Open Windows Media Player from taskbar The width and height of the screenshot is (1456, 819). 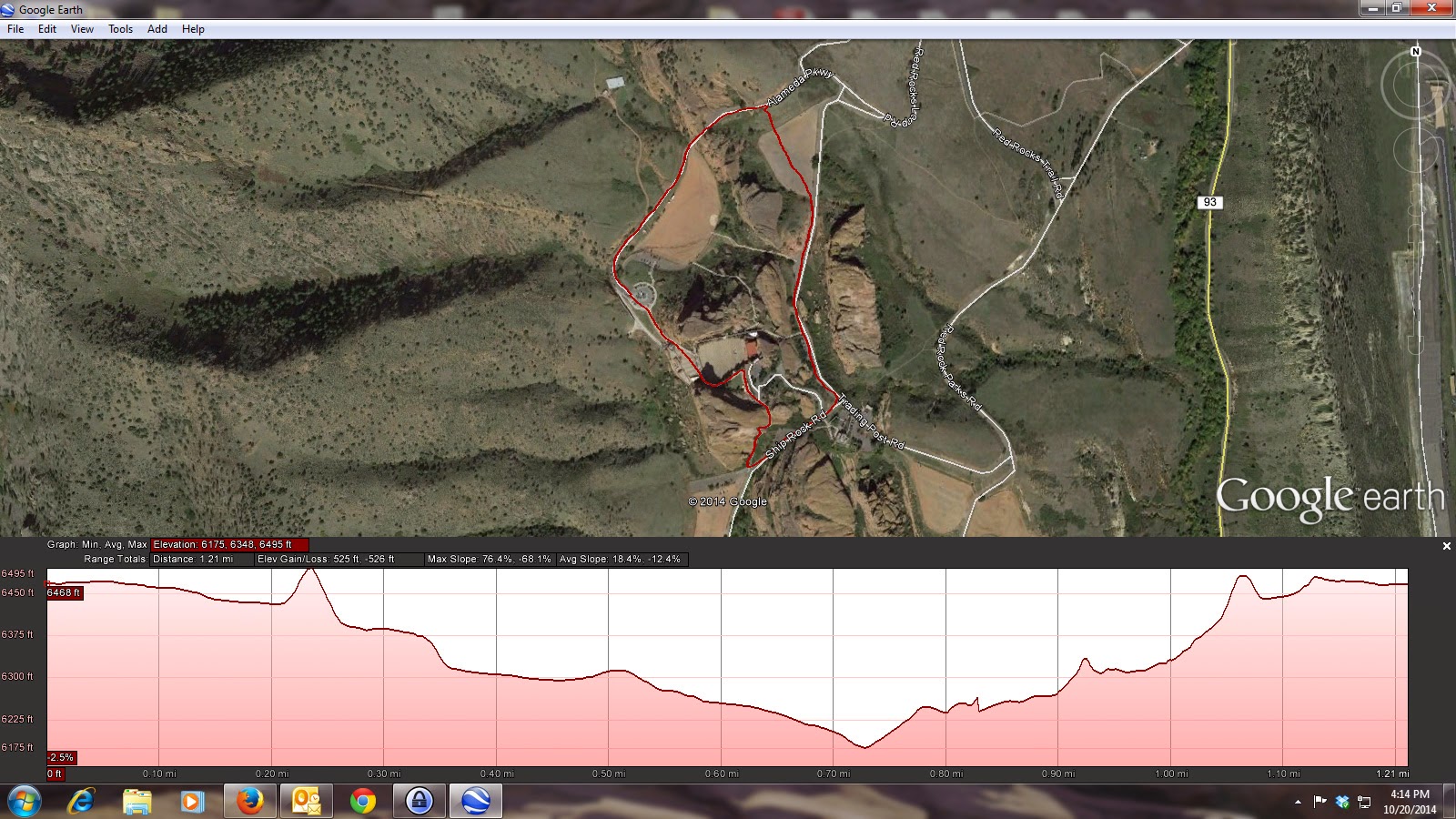tap(192, 802)
